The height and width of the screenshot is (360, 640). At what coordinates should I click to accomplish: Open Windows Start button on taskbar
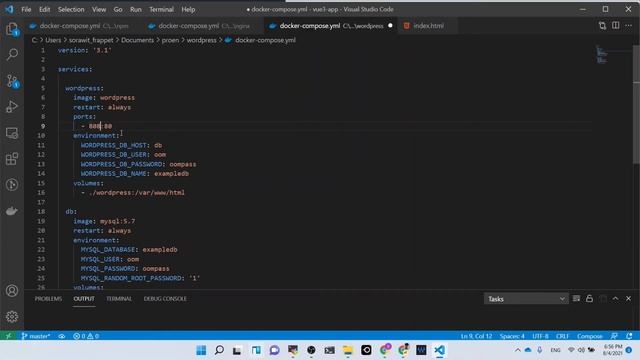(201, 350)
